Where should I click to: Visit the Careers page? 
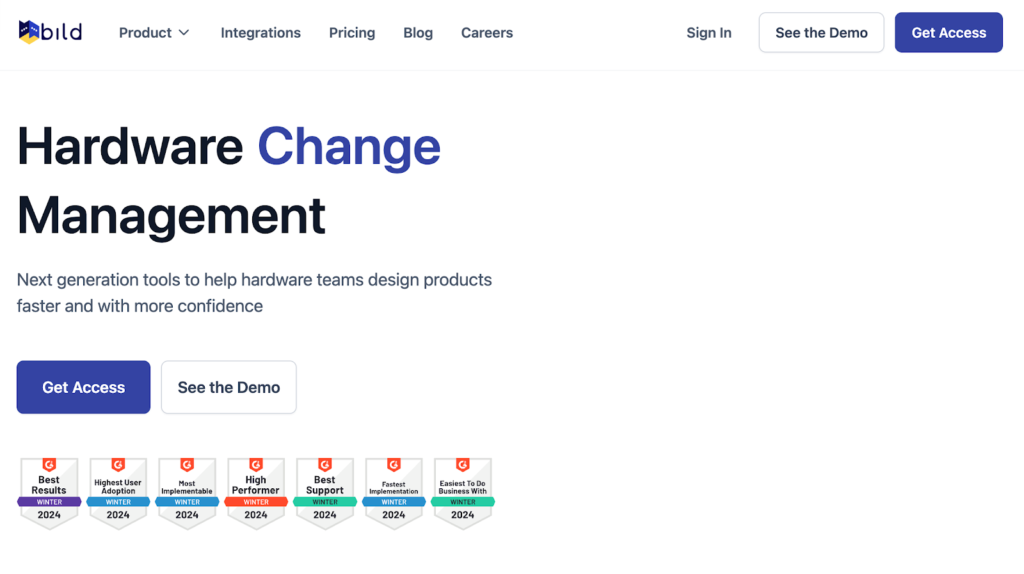(487, 33)
